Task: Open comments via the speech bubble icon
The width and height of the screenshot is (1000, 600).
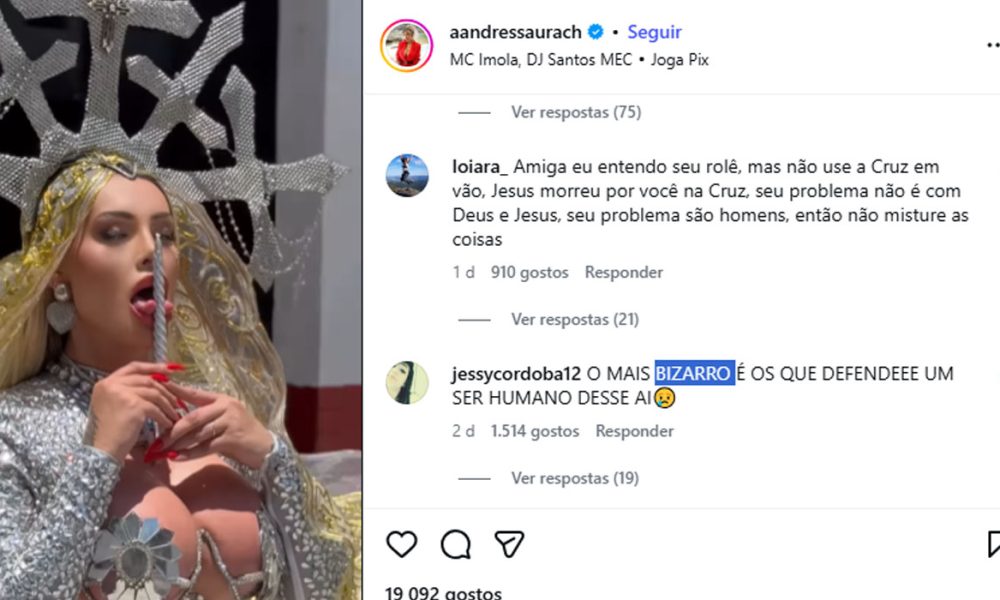Action: pyautogui.click(x=455, y=545)
